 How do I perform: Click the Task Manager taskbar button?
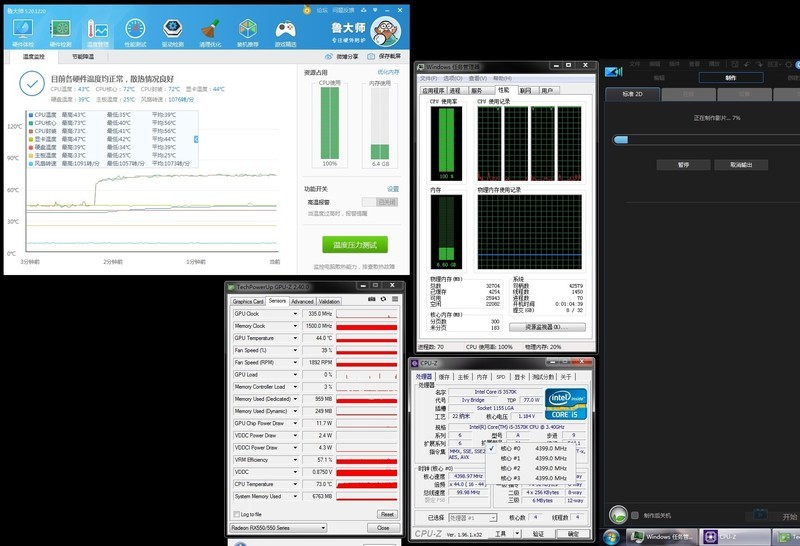pos(662,537)
